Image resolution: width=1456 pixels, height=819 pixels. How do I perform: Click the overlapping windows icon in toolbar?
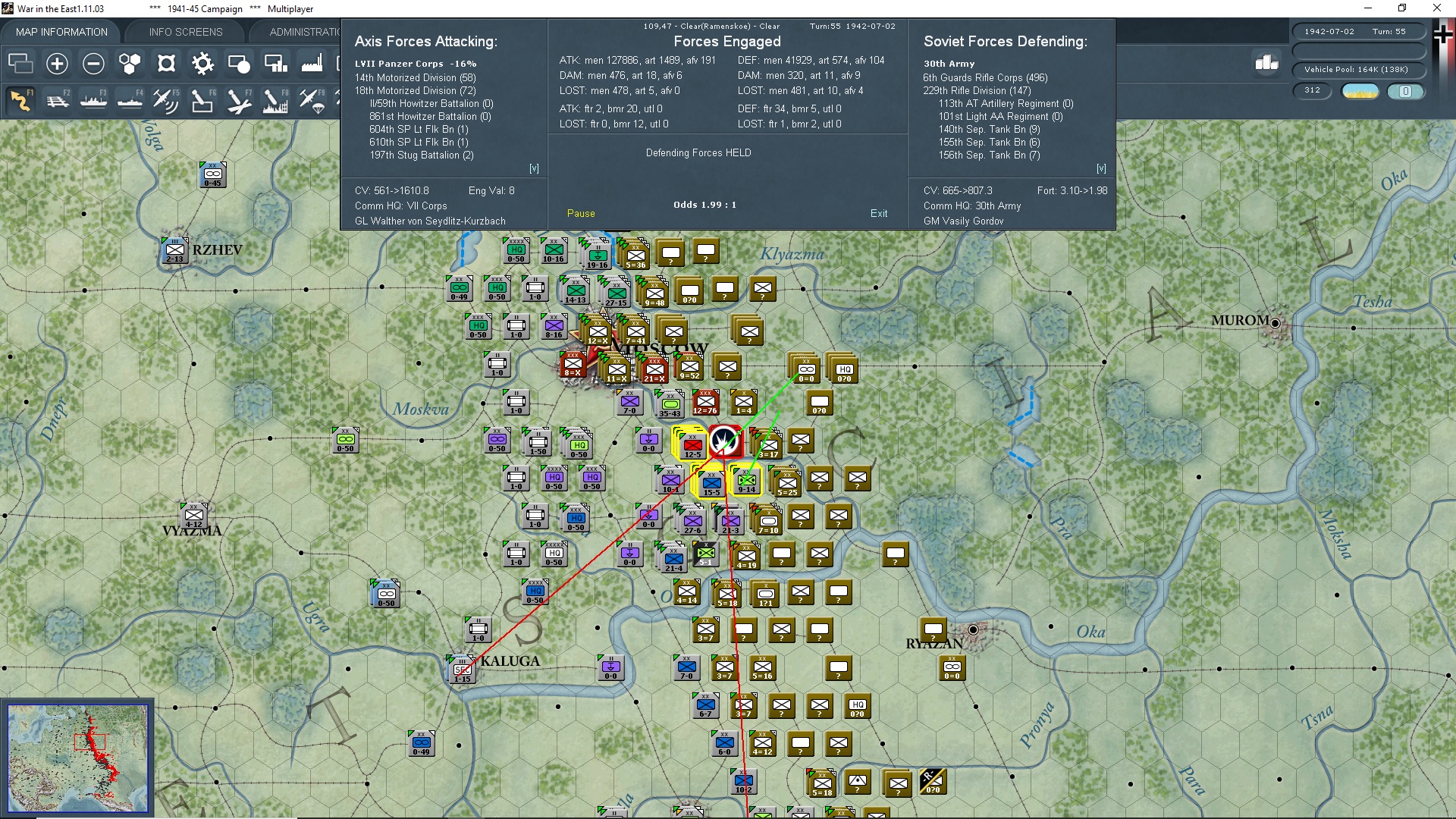[x=20, y=64]
